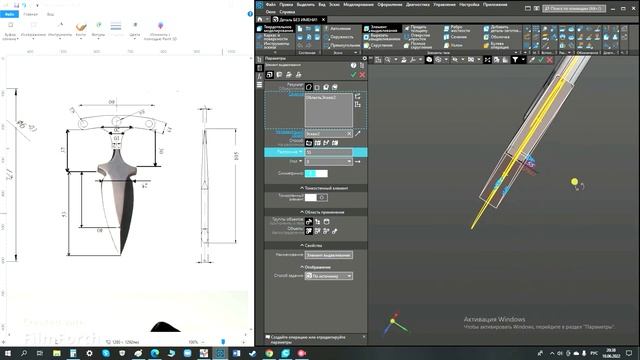Select the first extrusion method icon in the Способ row
Screen dimensions: 640x360
(x=309, y=143)
